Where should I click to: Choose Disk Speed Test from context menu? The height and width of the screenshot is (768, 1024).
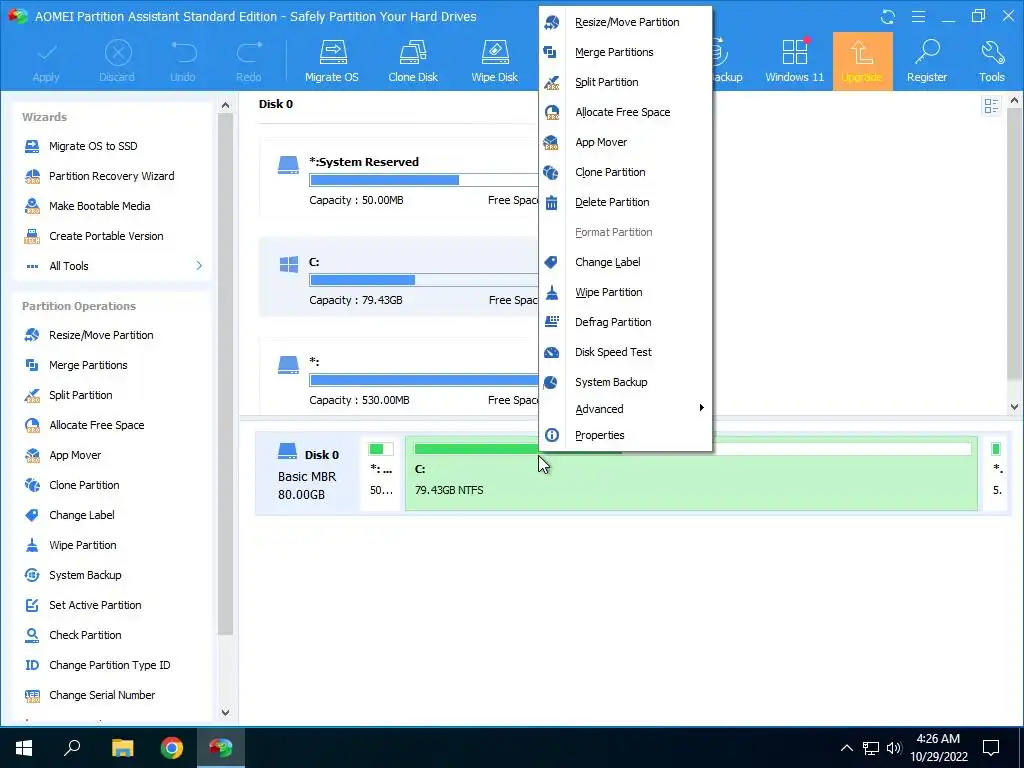pos(625,353)
